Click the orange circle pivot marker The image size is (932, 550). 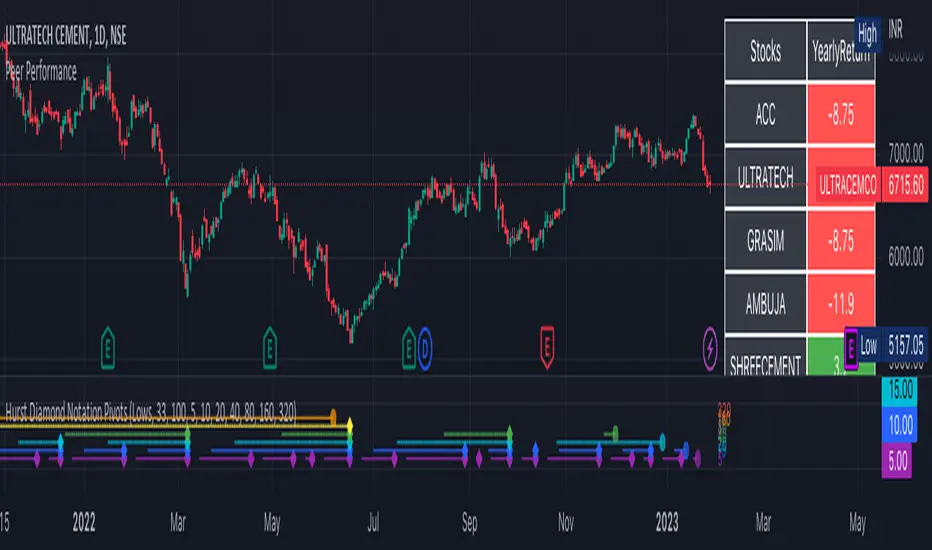pos(333,416)
